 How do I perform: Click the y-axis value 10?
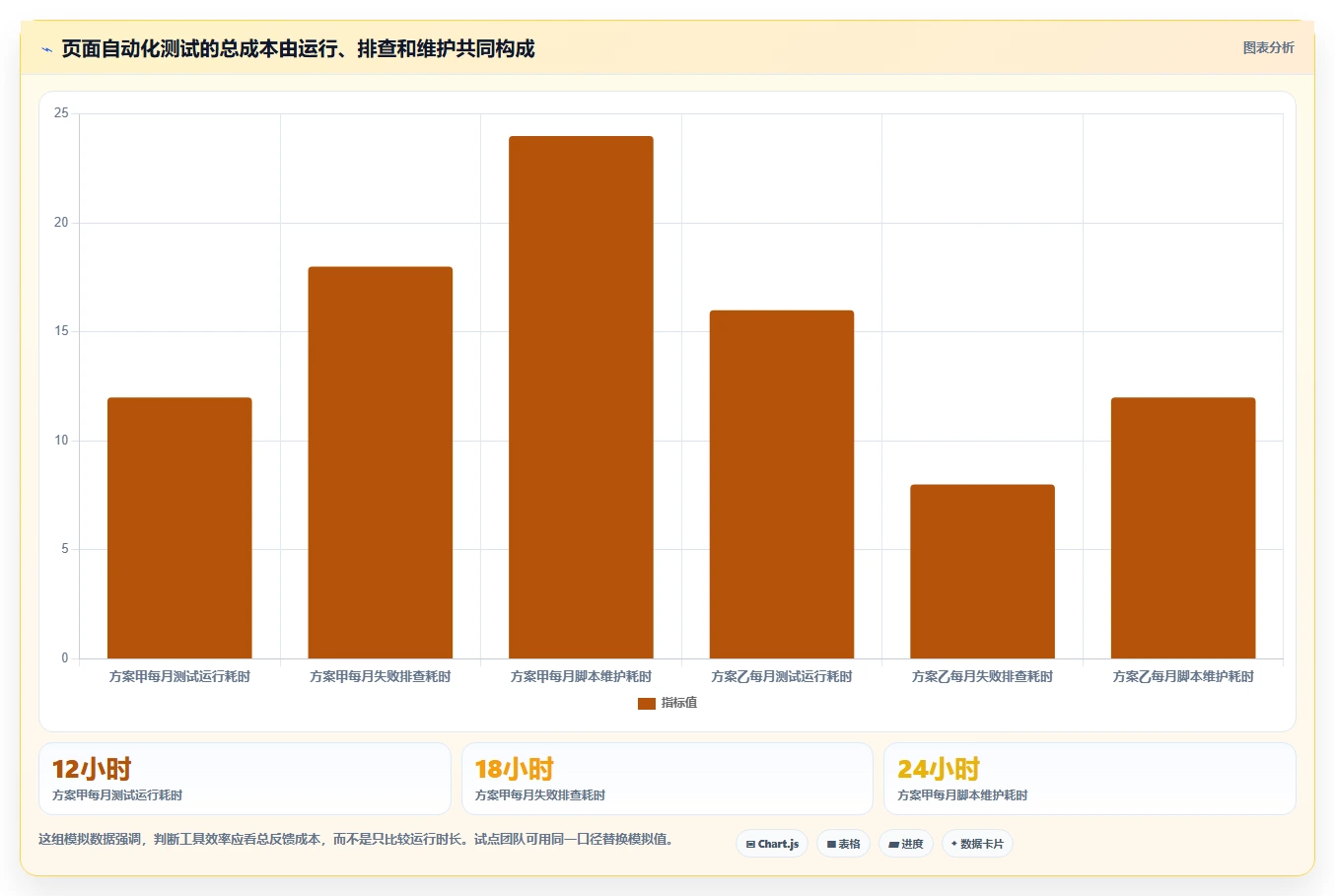[61, 441]
